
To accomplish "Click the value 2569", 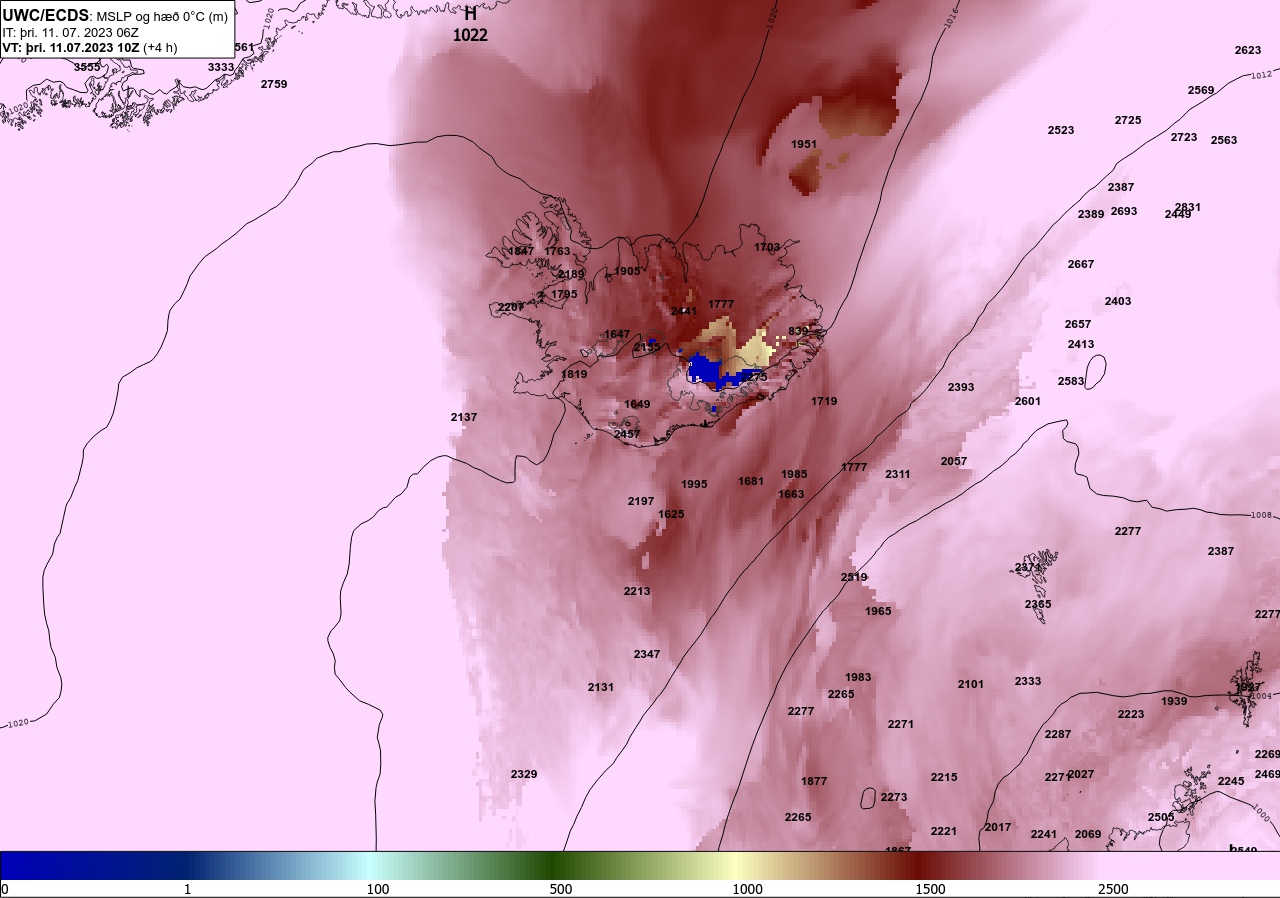I will [x=1201, y=90].
